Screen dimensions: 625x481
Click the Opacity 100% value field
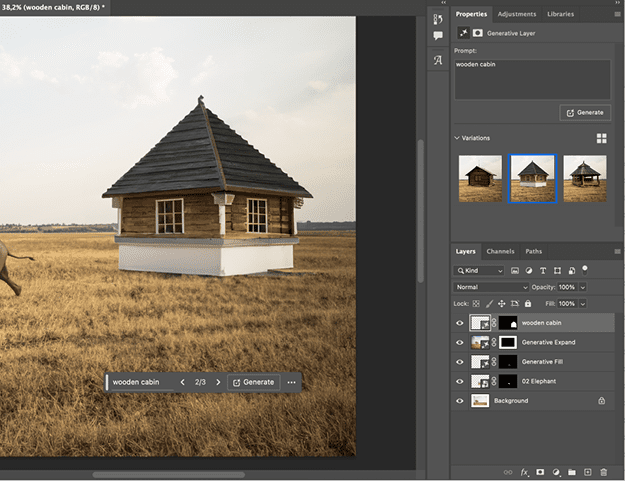click(568, 287)
